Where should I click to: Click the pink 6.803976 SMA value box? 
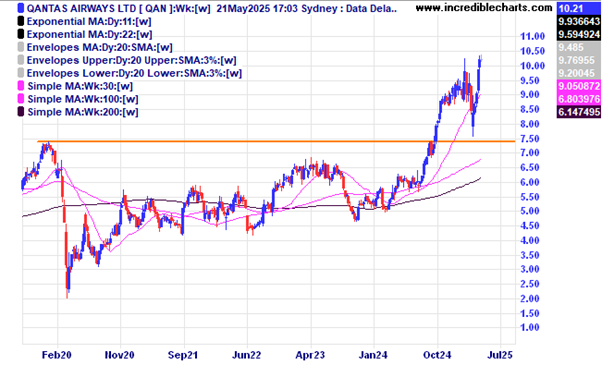[x=579, y=99]
